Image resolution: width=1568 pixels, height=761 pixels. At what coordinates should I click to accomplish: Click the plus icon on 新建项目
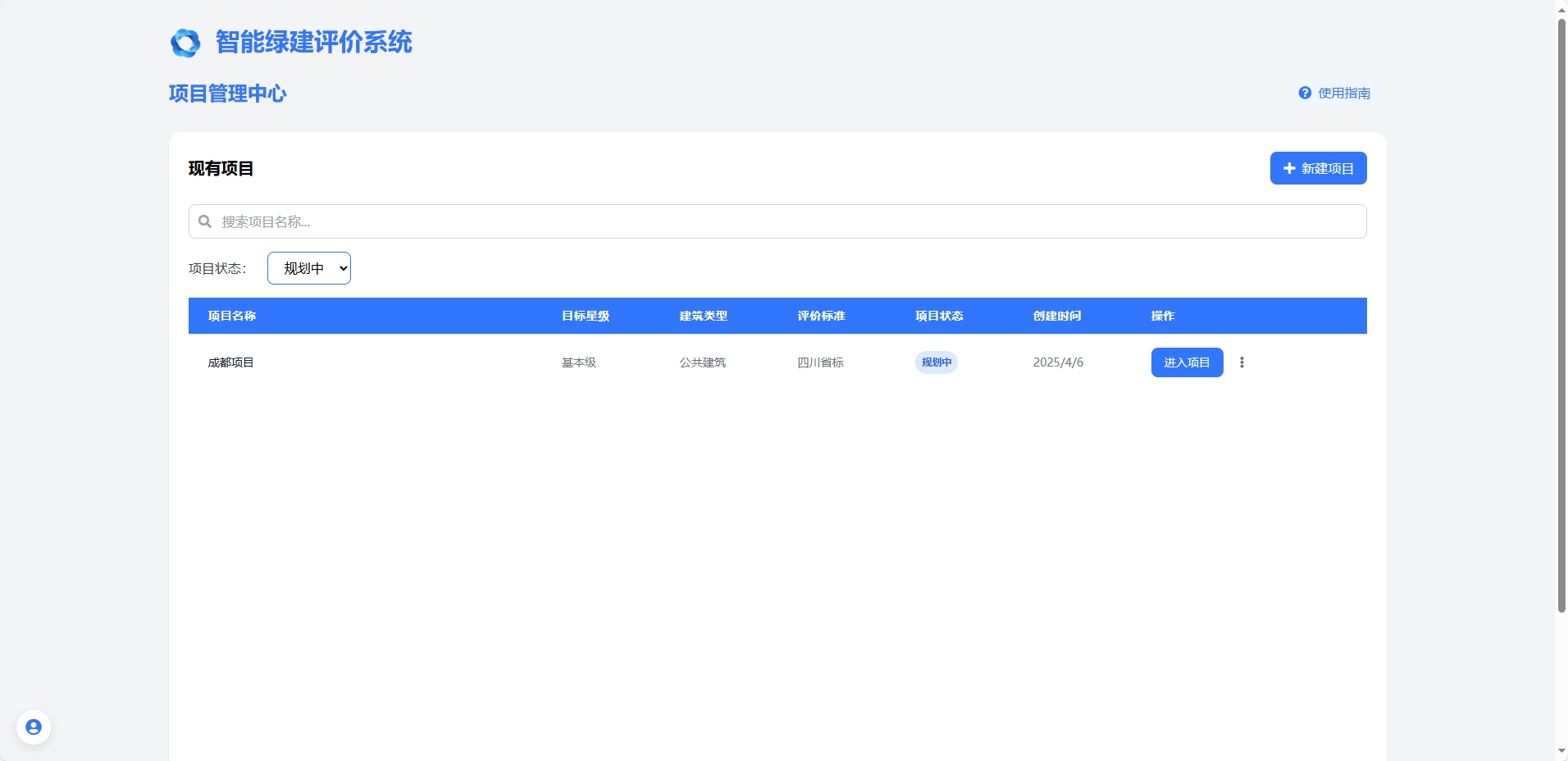coord(1289,168)
